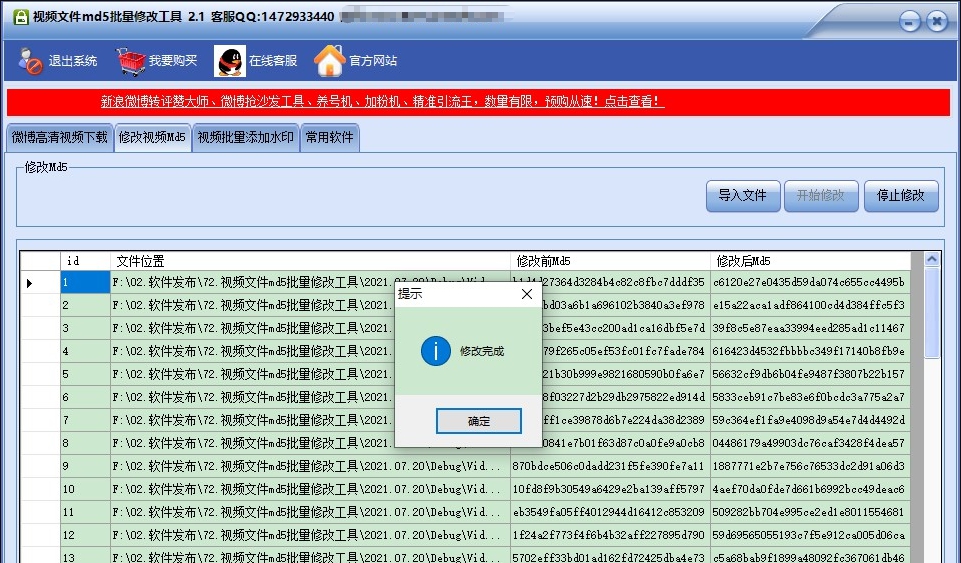961x563 pixels.
Task: Click modified Md5 cell c6120e27e0435d59da074c655cc4495b
Action: (810, 282)
